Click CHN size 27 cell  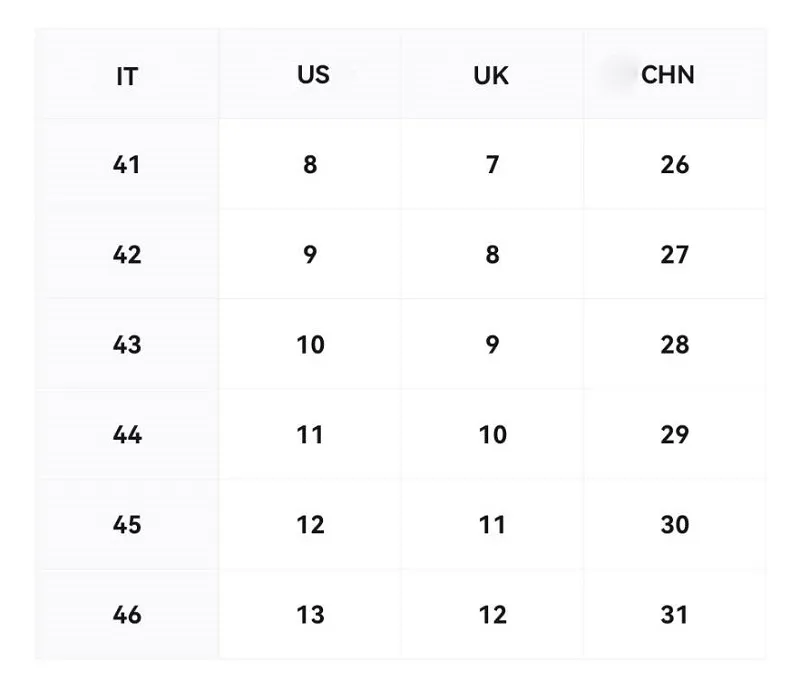click(674, 255)
